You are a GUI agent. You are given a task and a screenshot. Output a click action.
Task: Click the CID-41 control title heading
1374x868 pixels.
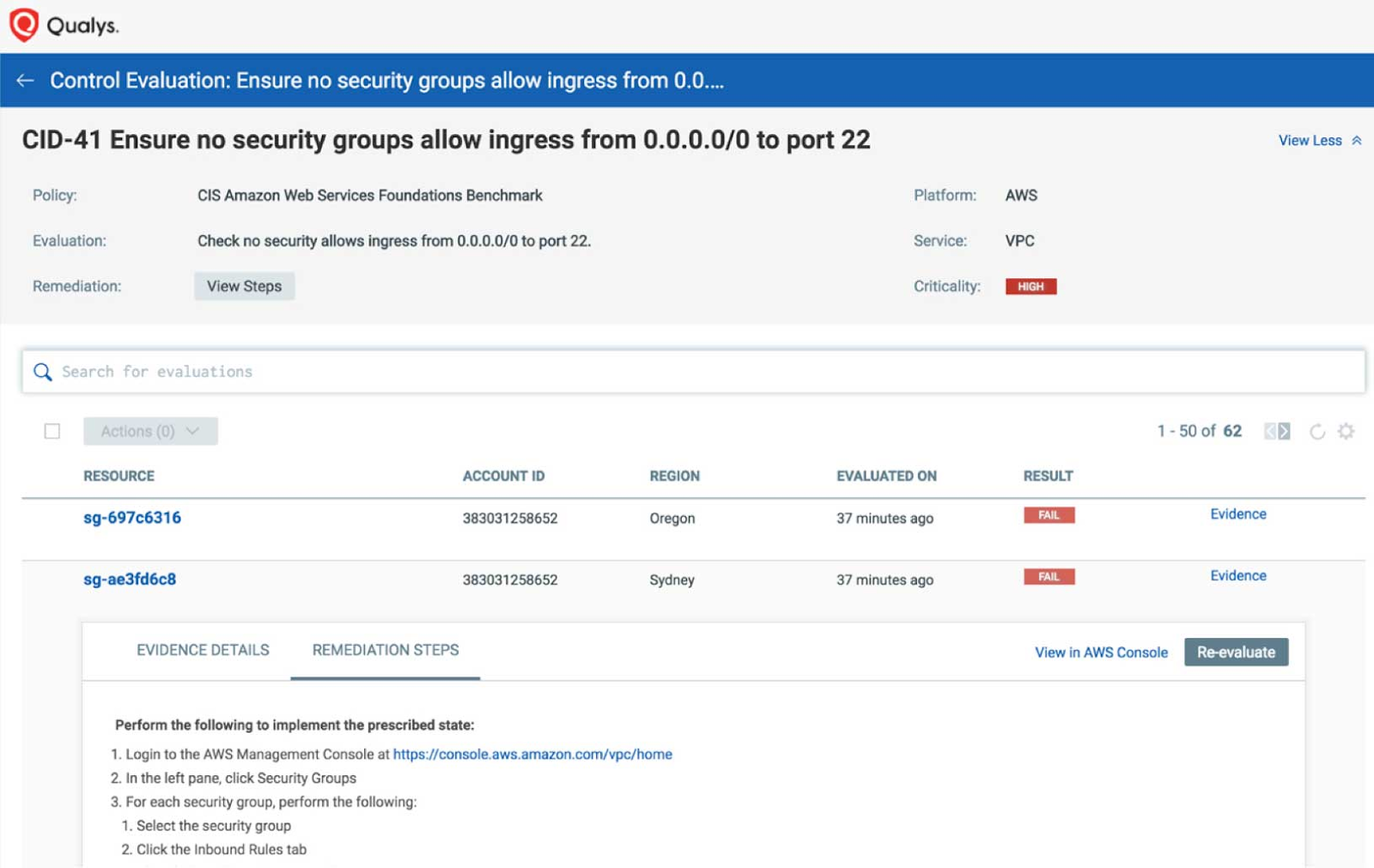click(x=447, y=140)
